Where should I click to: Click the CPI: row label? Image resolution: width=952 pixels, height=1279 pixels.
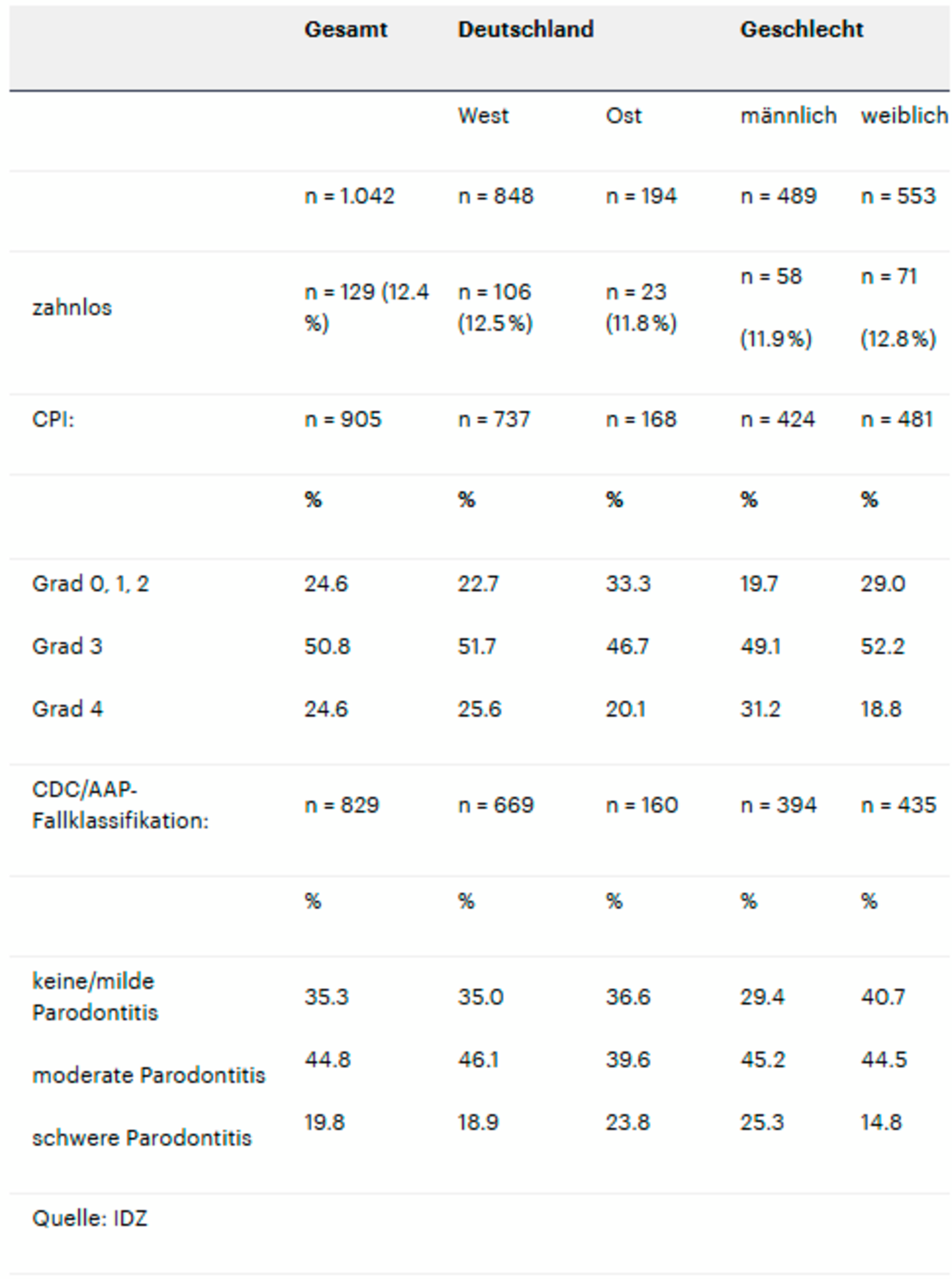coord(53,419)
